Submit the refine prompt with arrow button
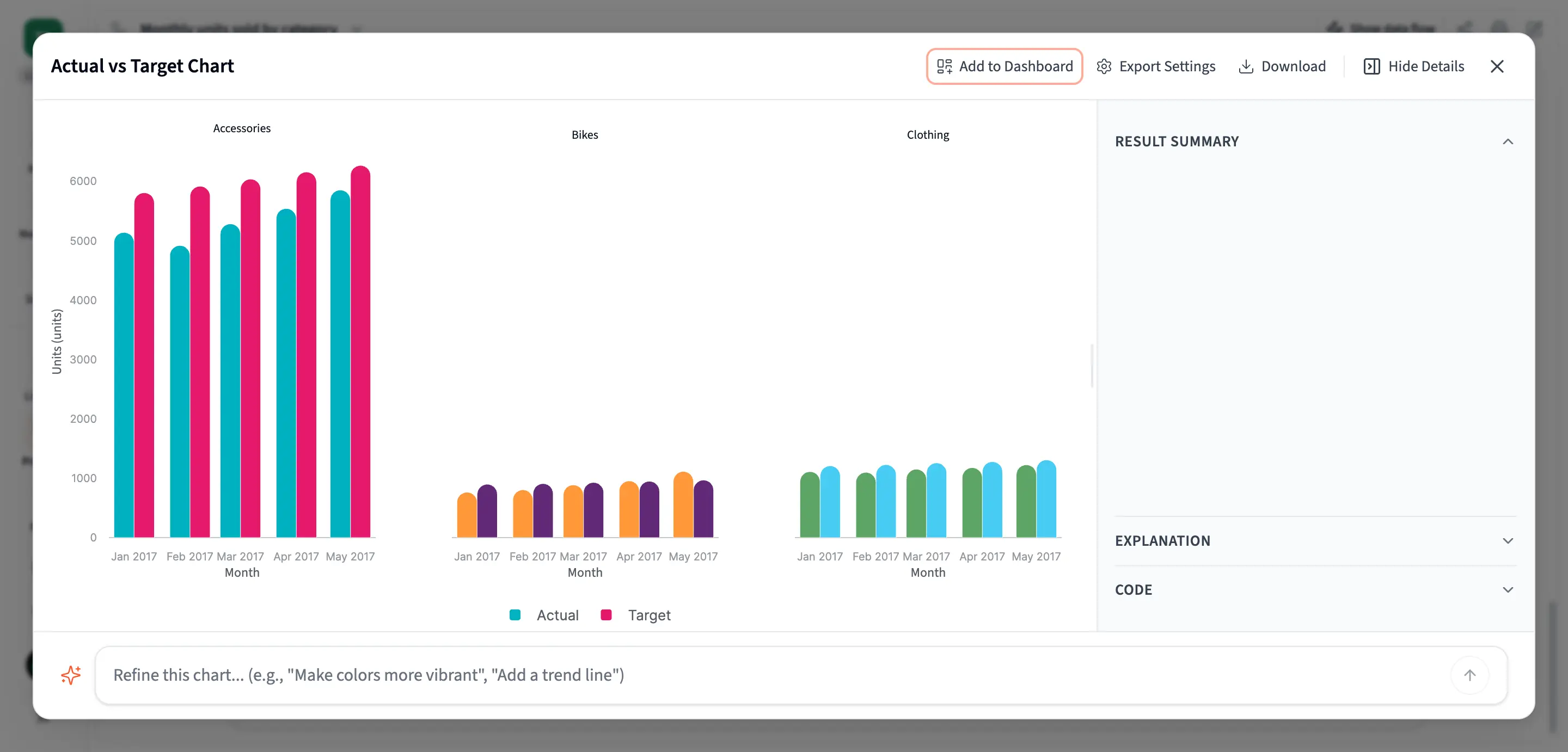This screenshot has width=1568, height=752. [x=1469, y=675]
